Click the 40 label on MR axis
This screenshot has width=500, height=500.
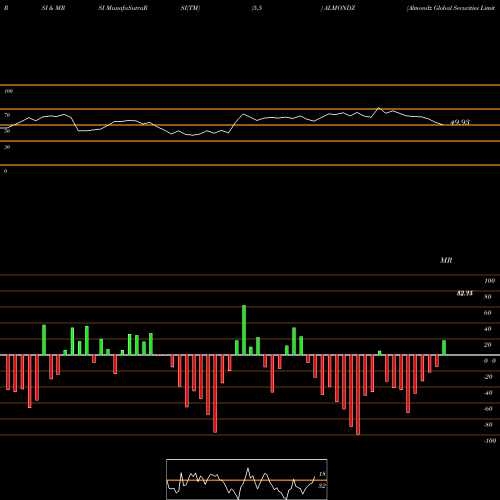(x=488, y=329)
